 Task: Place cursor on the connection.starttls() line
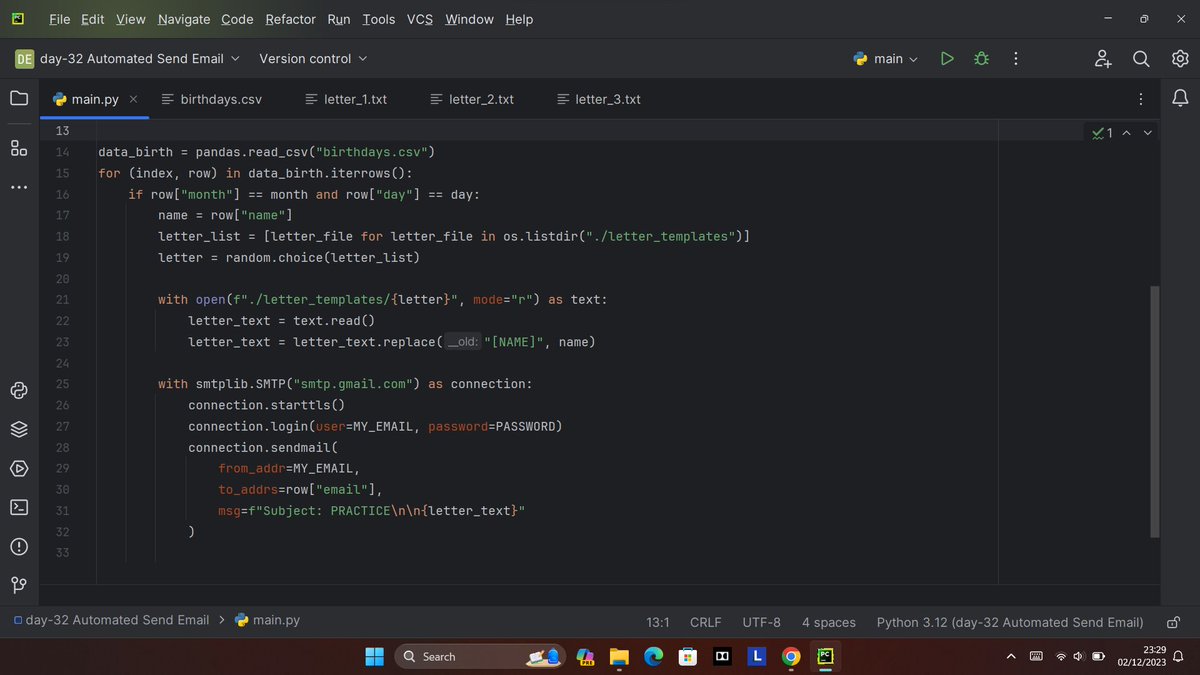tap(266, 405)
